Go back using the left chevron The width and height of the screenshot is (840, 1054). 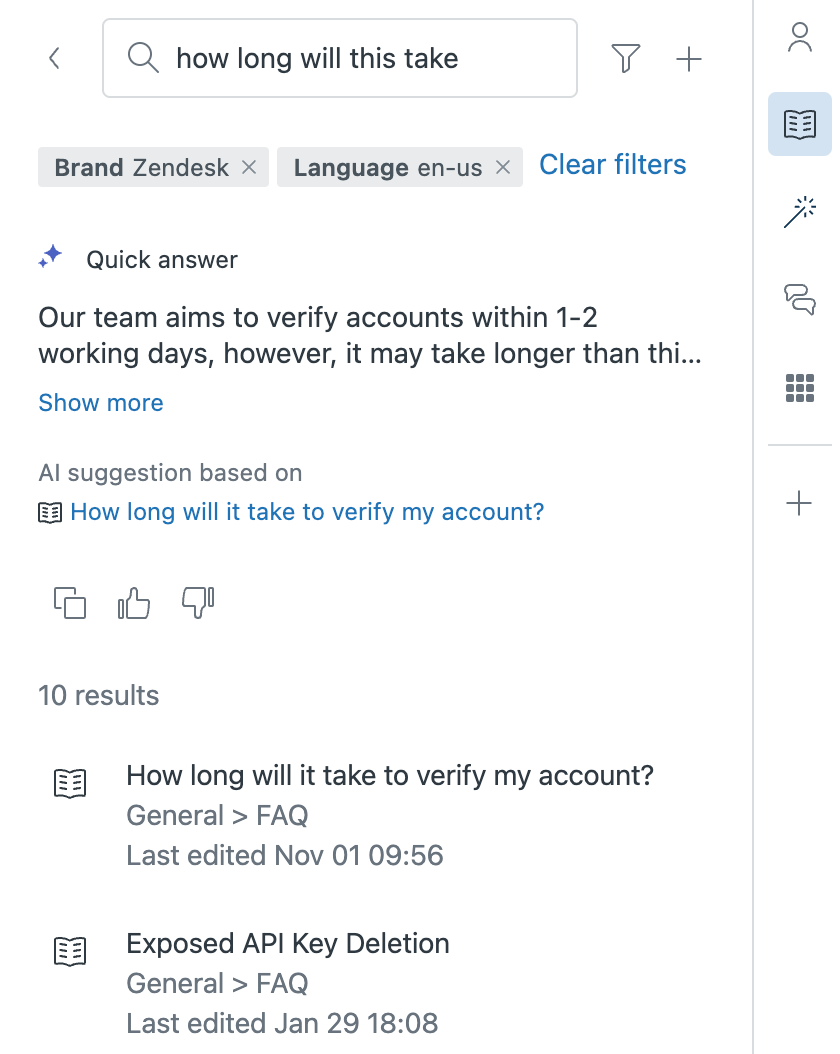pyautogui.click(x=54, y=58)
